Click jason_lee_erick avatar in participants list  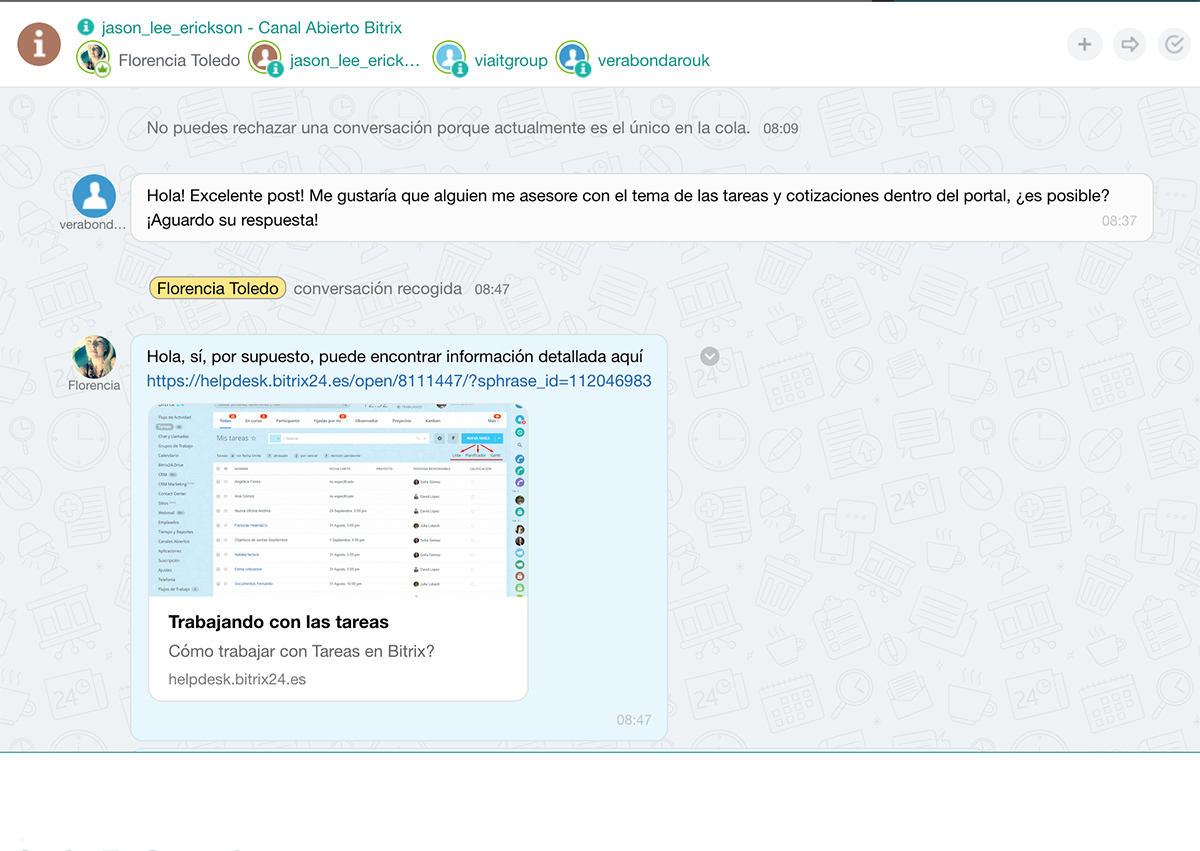[x=265, y=58]
